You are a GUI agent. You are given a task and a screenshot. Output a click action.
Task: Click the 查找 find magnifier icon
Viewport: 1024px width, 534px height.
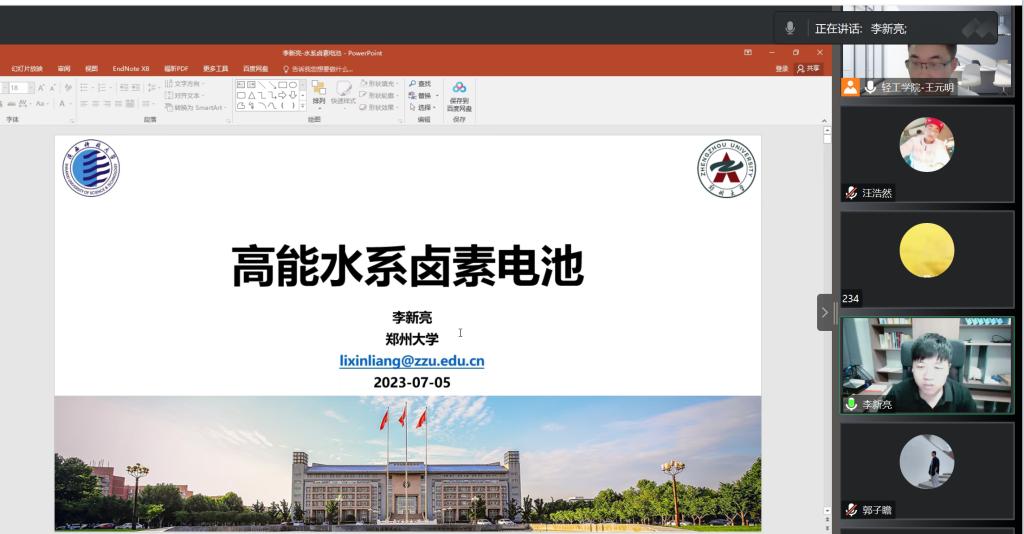[x=414, y=84]
